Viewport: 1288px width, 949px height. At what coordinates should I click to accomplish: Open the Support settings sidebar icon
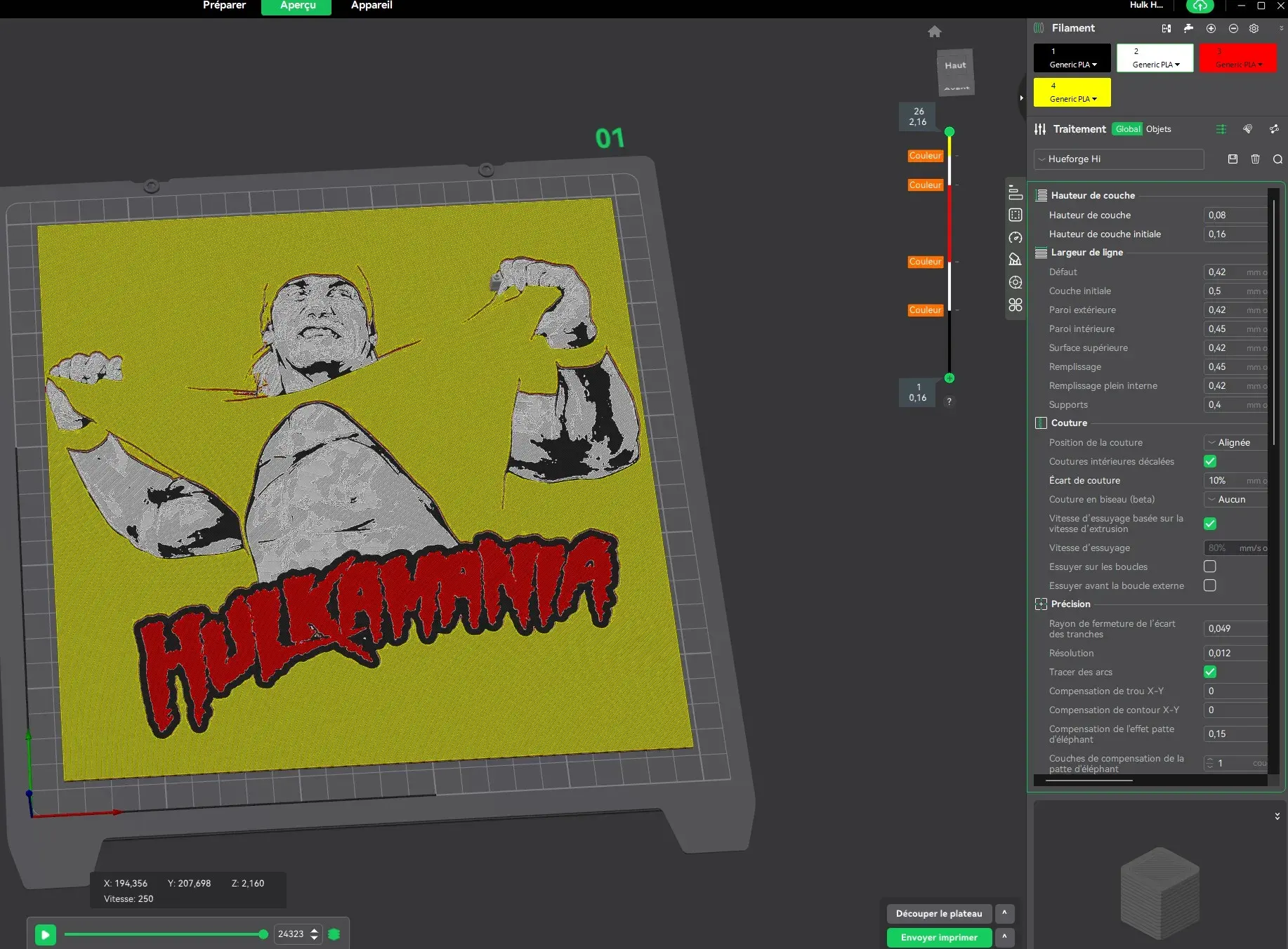tap(1016, 260)
